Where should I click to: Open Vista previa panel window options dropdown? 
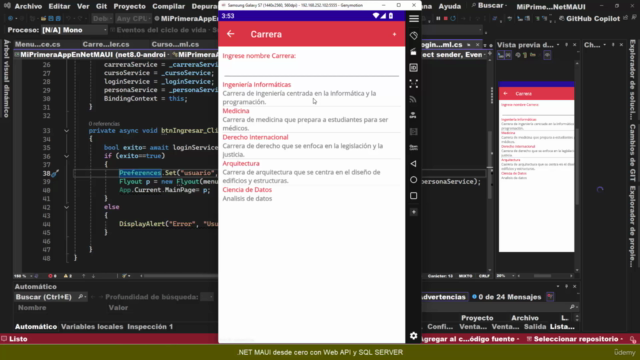[x=558, y=45]
